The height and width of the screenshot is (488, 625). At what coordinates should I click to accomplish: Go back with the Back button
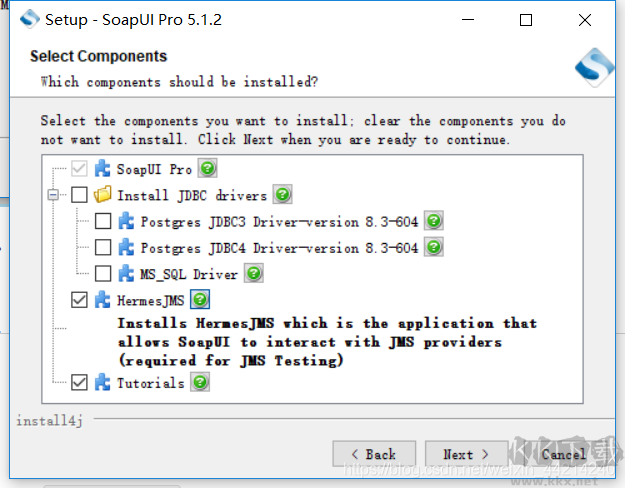(x=373, y=454)
